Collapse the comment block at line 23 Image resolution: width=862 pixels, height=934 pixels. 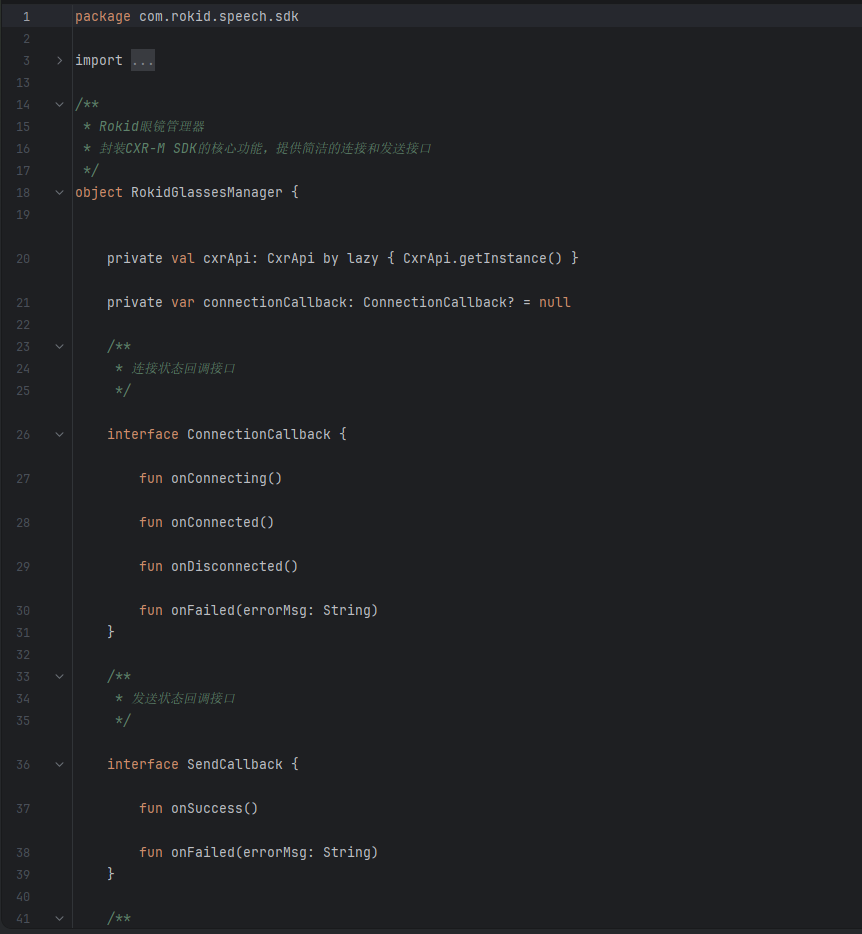[x=59, y=347]
